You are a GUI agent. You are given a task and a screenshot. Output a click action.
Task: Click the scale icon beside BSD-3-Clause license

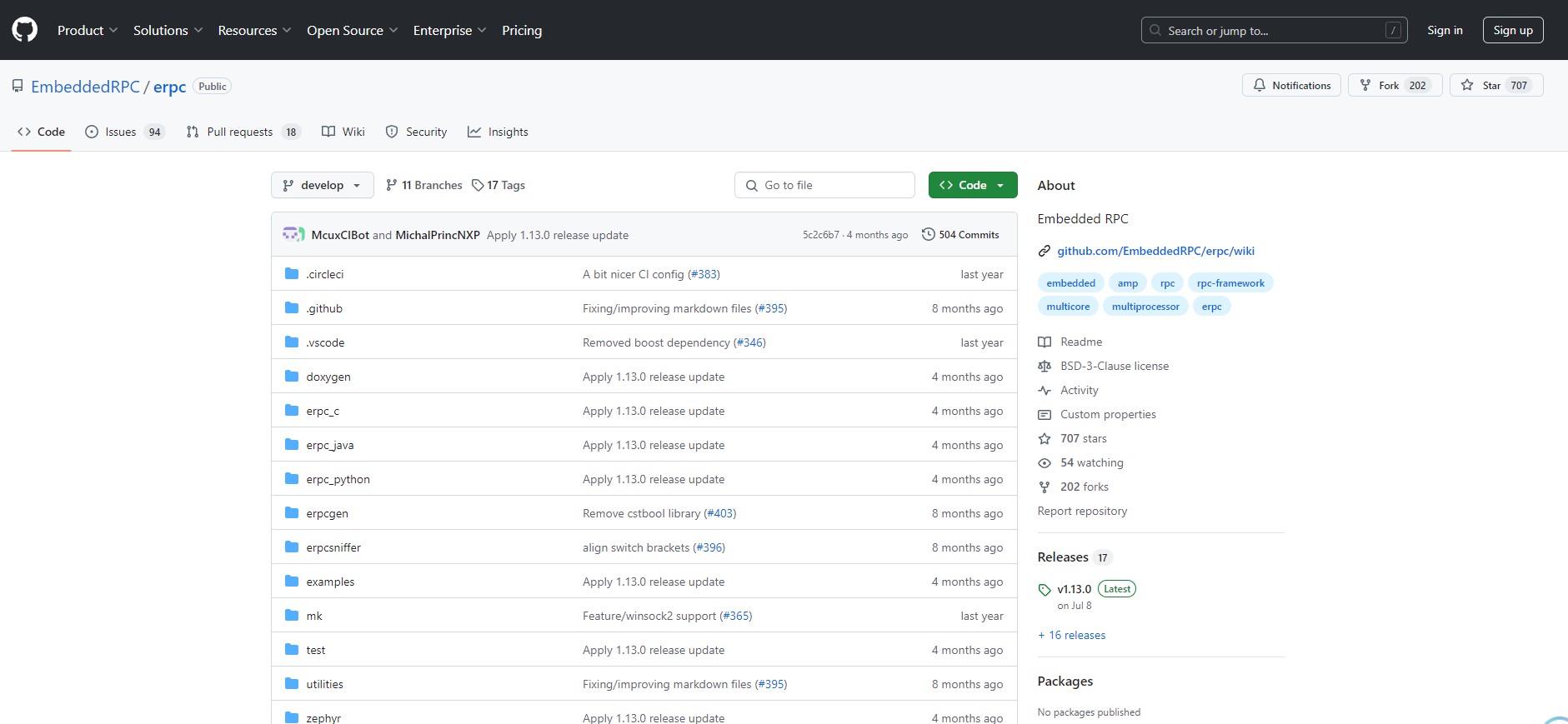pos(1044,366)
